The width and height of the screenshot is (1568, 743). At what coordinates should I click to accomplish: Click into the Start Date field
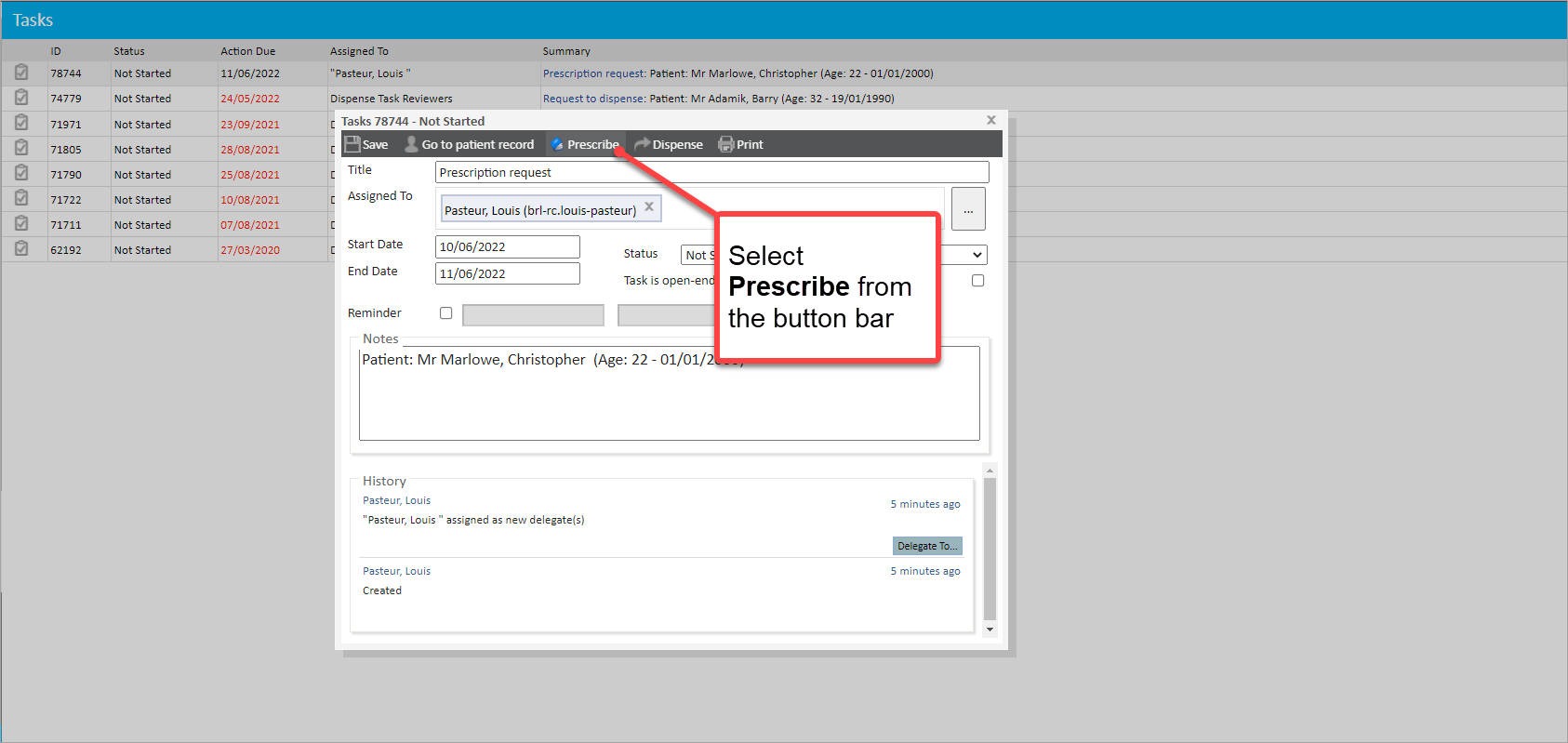[x=507, y=246]
